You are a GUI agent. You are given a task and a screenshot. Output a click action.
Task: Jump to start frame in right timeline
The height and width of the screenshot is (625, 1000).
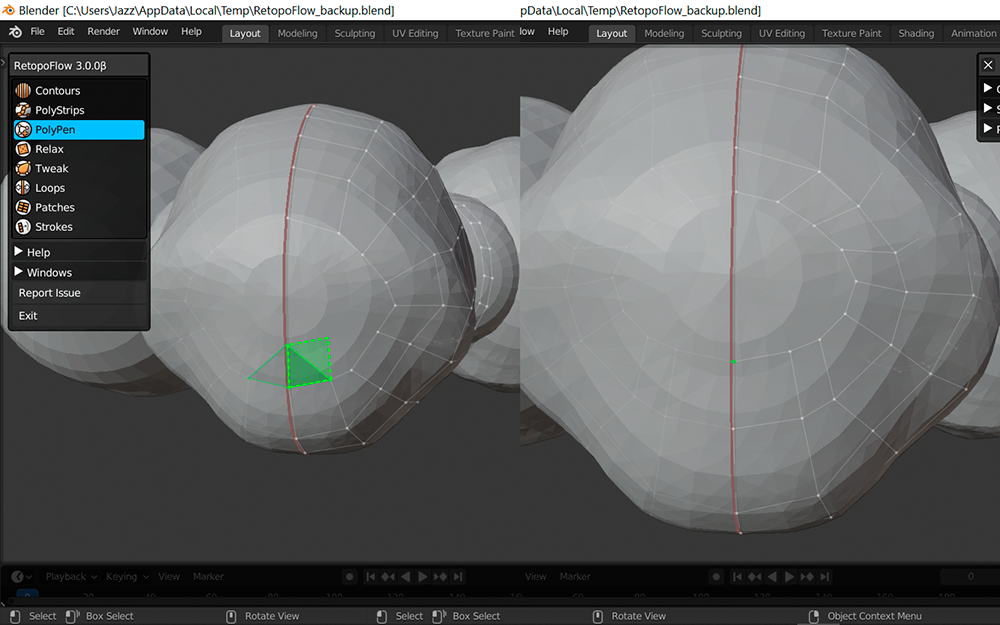(x=737, y=577)
